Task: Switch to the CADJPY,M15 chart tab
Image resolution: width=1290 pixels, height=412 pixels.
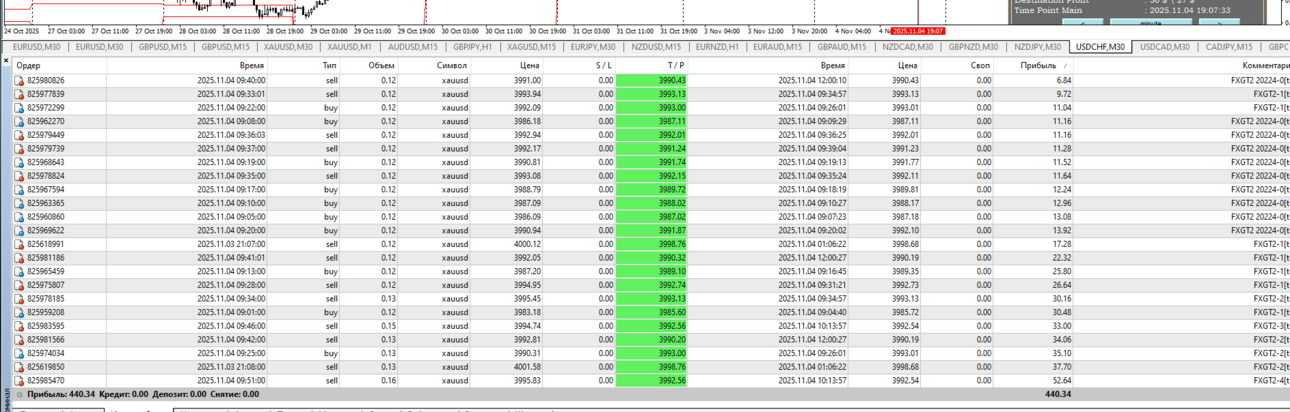Action: (1229, 47)
